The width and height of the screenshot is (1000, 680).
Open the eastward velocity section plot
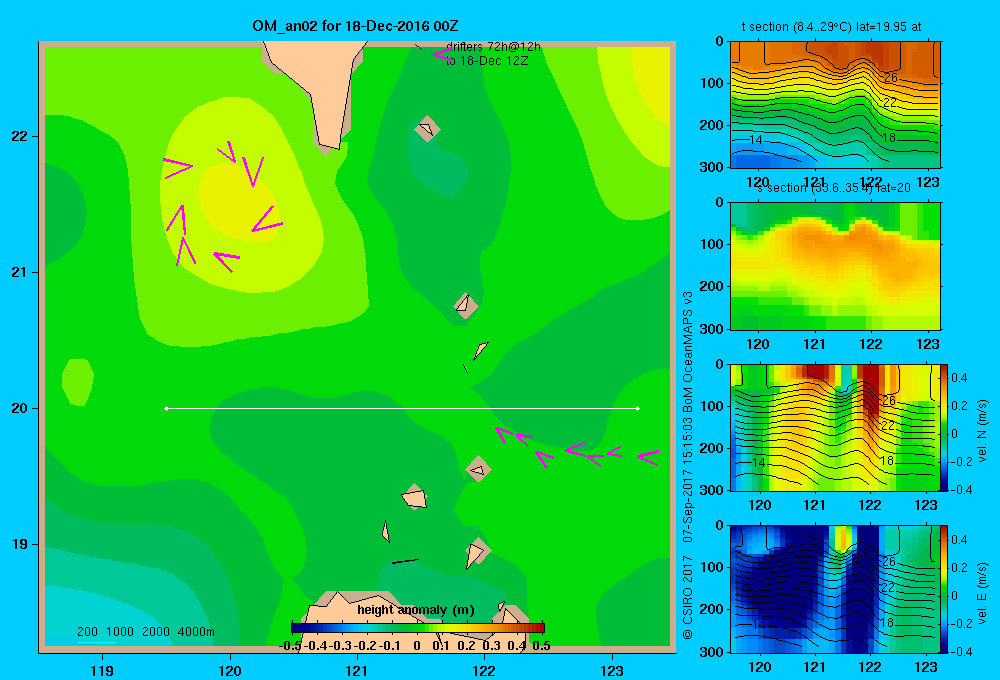pyautogui.click(x=834, y=589)
